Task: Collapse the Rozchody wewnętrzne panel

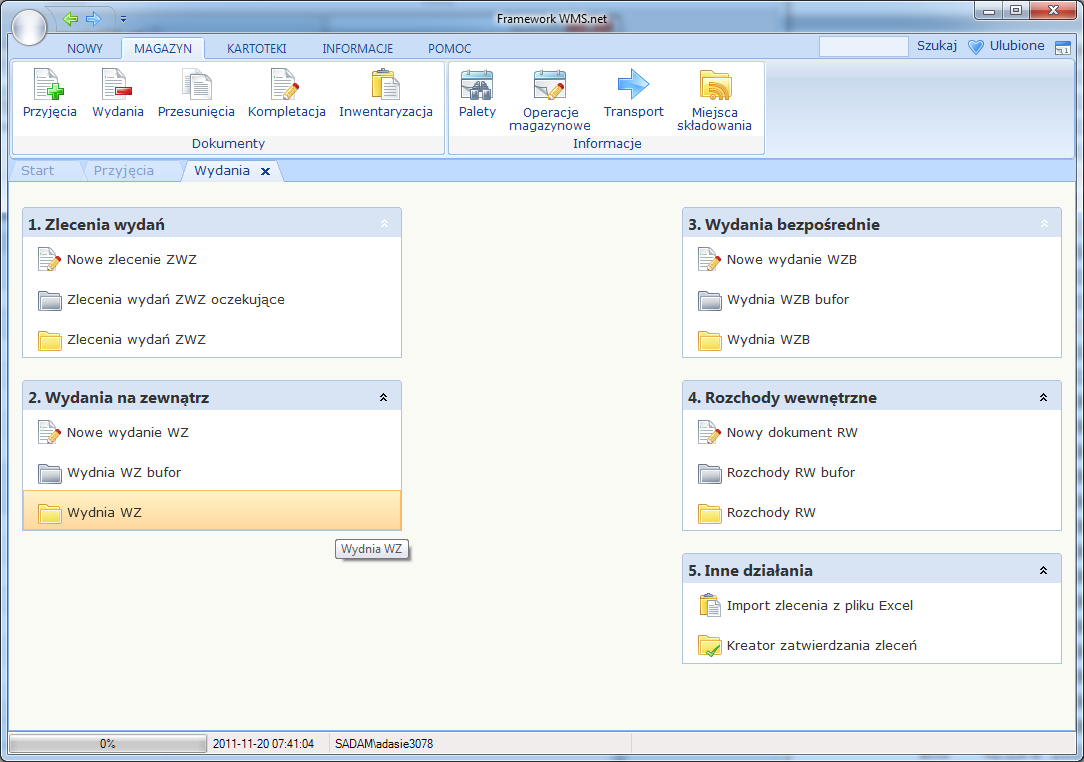Action: [1044, 398]
